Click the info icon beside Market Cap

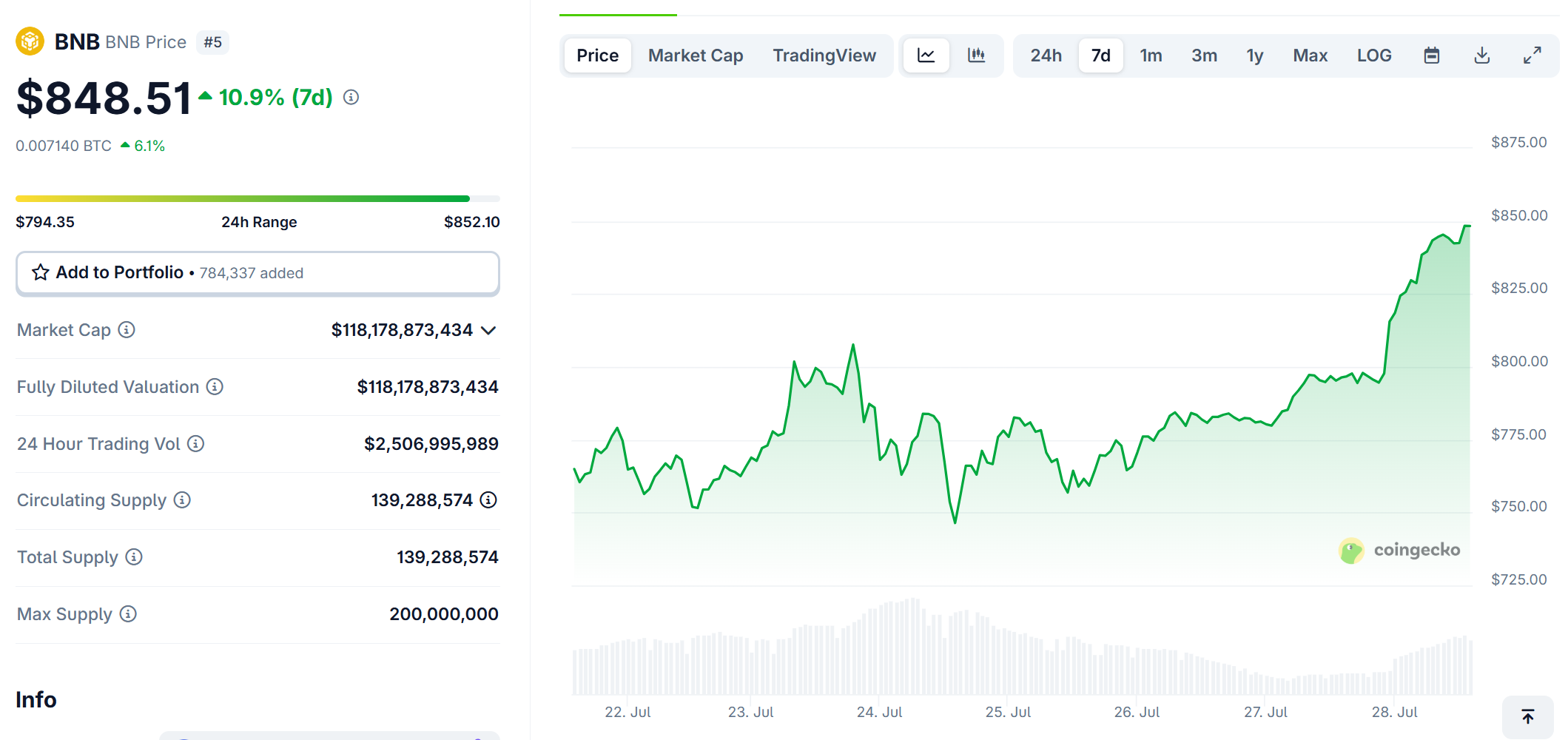[x=127, y=330]
